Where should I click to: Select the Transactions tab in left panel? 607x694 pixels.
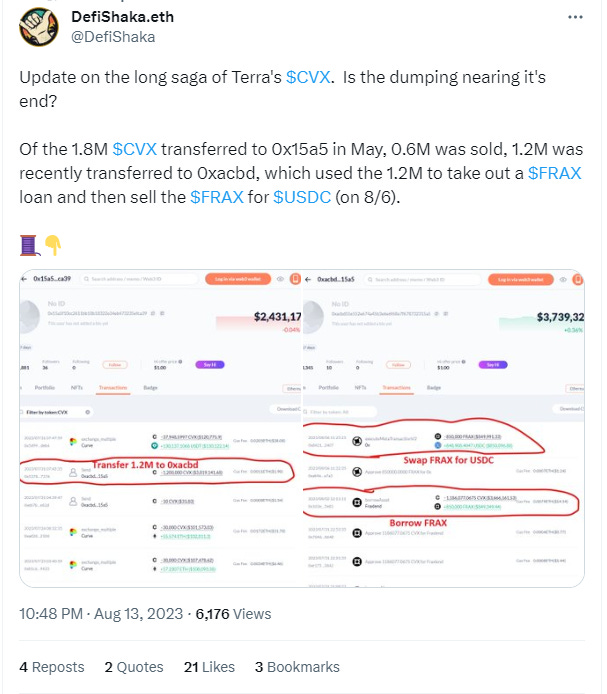pyautogui.click(x=113, y=388)
